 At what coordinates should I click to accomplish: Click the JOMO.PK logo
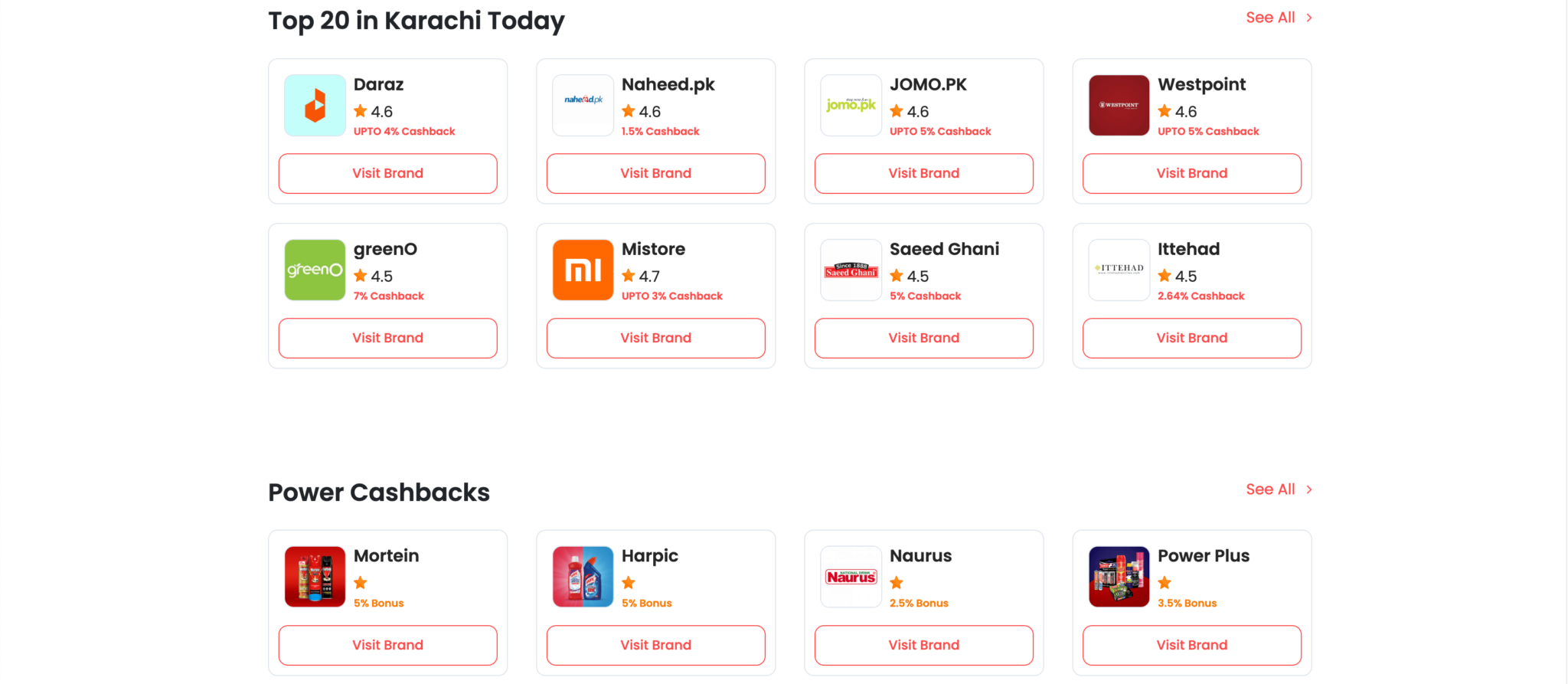(851, 105)
